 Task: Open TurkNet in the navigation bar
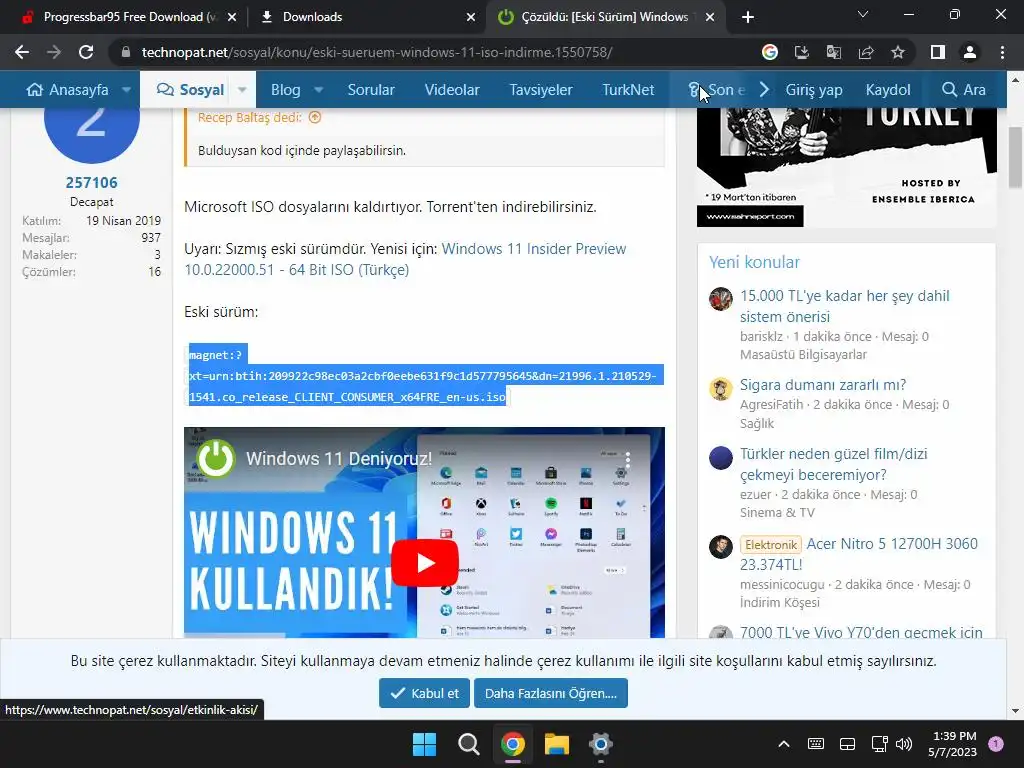point(628,89)
